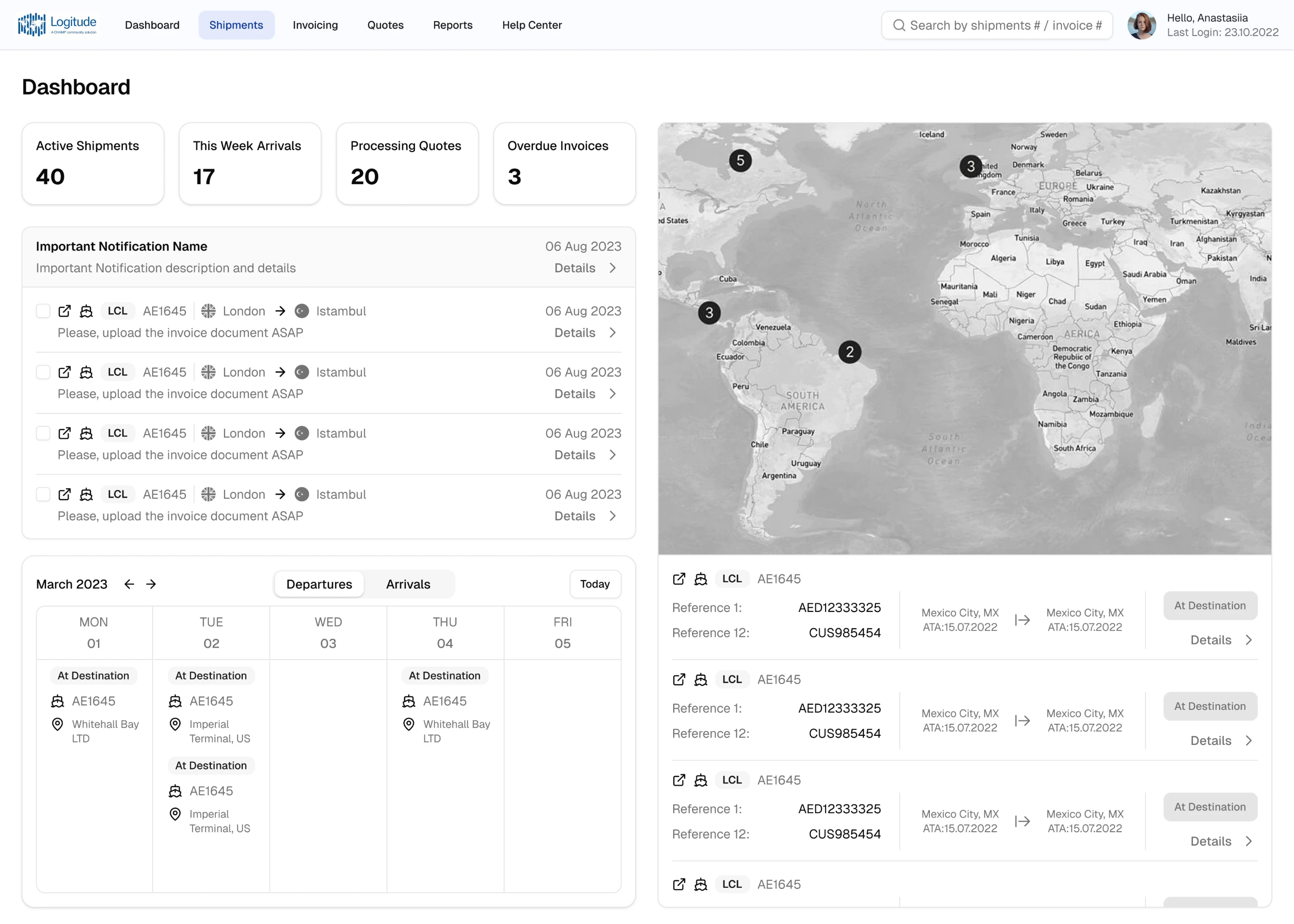The image size is (1294, 924).
Task: Click Turkey flag icon beside Istambul in second notification row
Action: 302,372
